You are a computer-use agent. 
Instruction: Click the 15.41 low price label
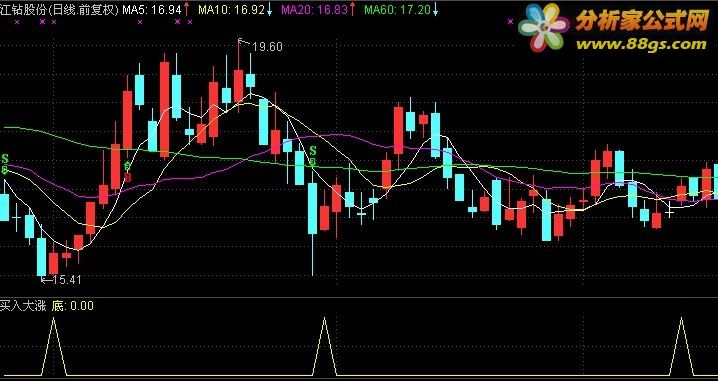click(x=67, y=279)
